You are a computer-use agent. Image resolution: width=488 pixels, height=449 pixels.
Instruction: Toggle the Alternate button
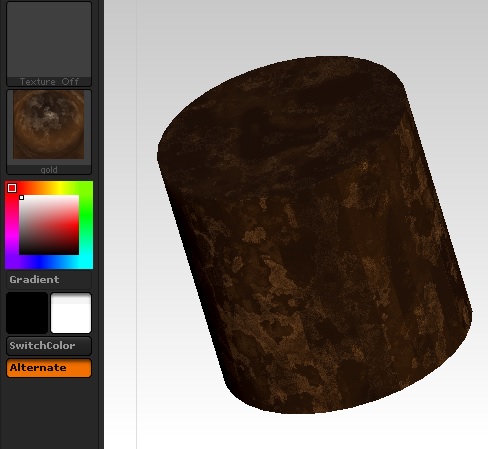click(49, 368)
